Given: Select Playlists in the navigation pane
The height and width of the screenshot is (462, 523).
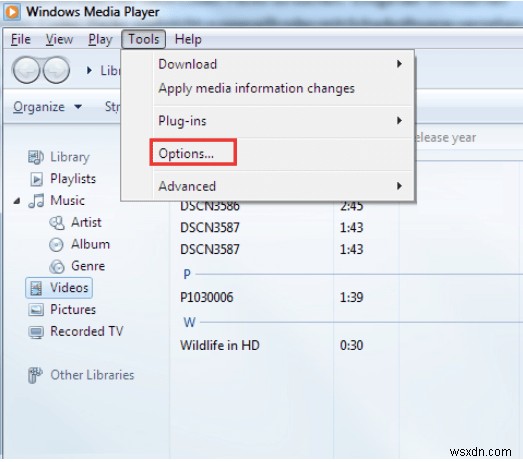Looking at the screenshot, I should click(73, 179).
